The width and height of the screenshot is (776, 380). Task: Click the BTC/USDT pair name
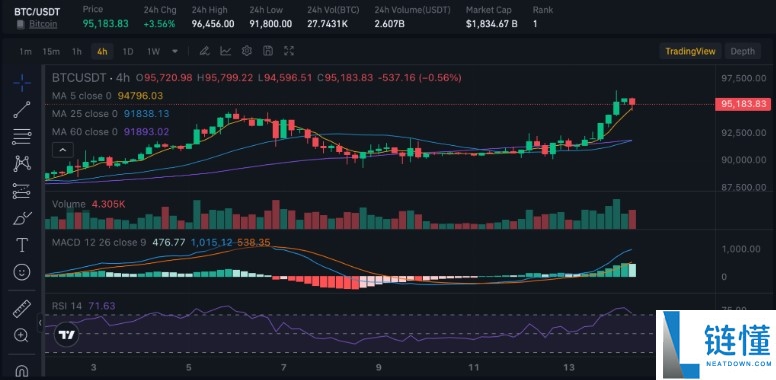(x=36, y=11)
